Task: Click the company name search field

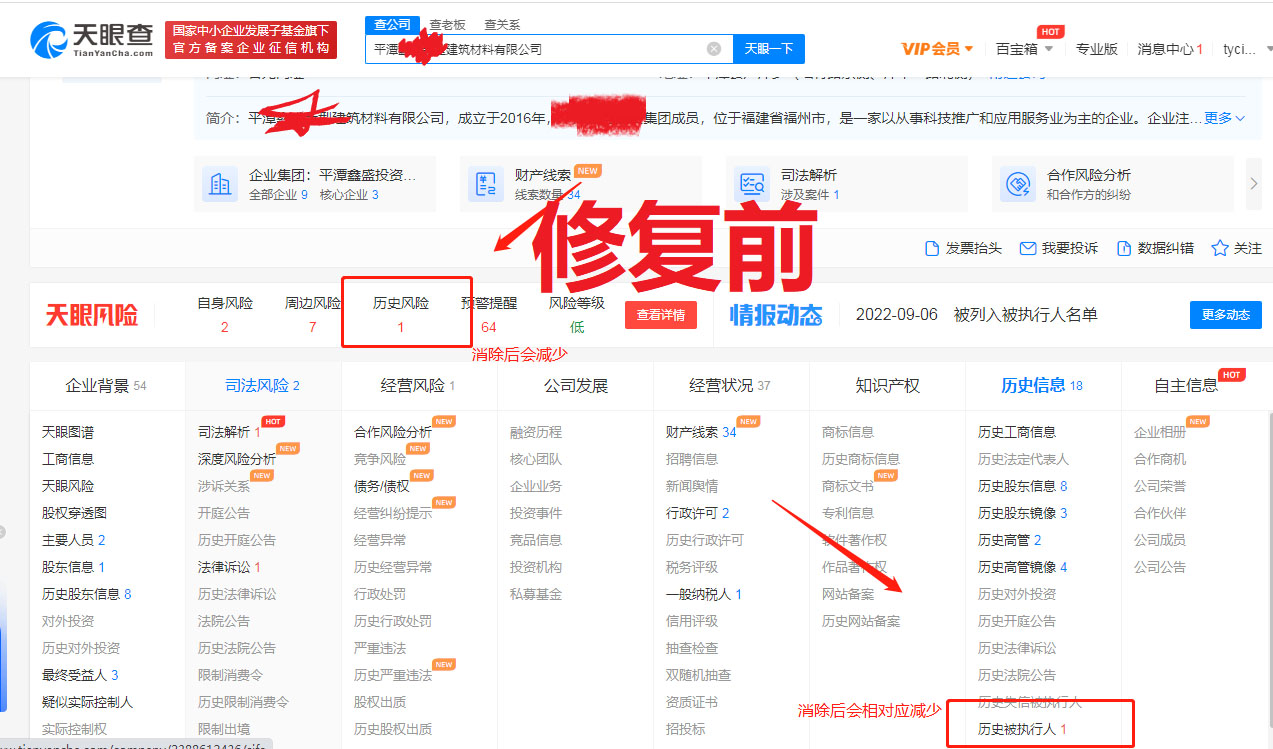Action: pyautogui.click(x=535, y=49)
